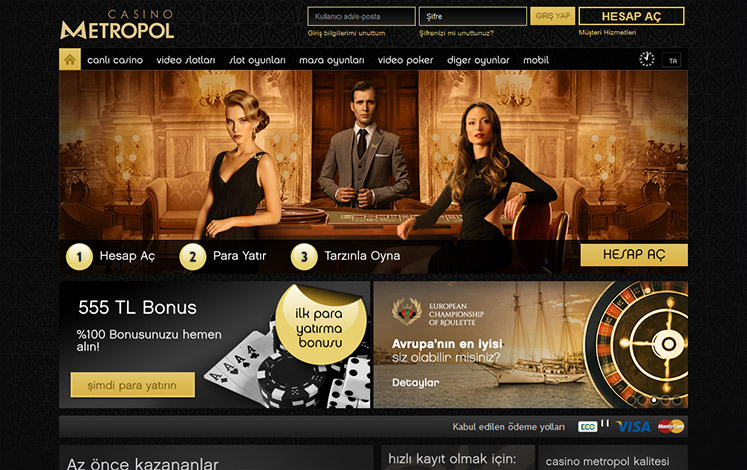Click the Casino Metropol logo
The height and width of the screenshot is (470, 747).
[117, 24]
